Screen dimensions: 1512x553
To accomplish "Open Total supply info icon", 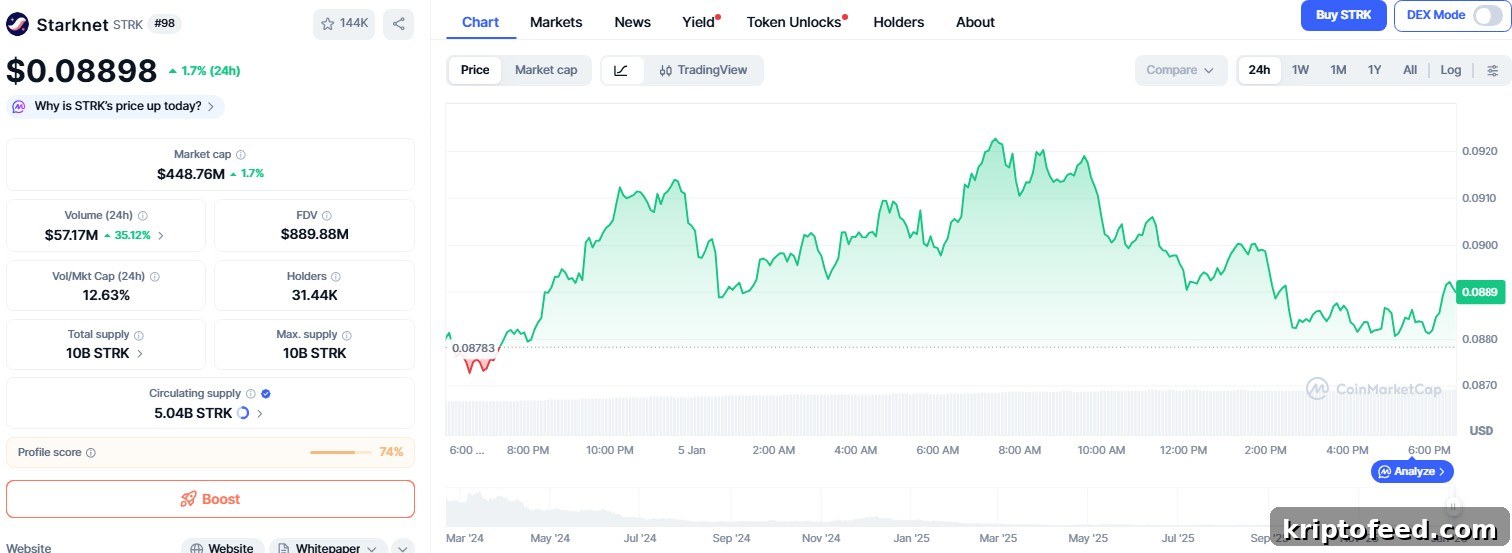I will [x=139, y=335].
